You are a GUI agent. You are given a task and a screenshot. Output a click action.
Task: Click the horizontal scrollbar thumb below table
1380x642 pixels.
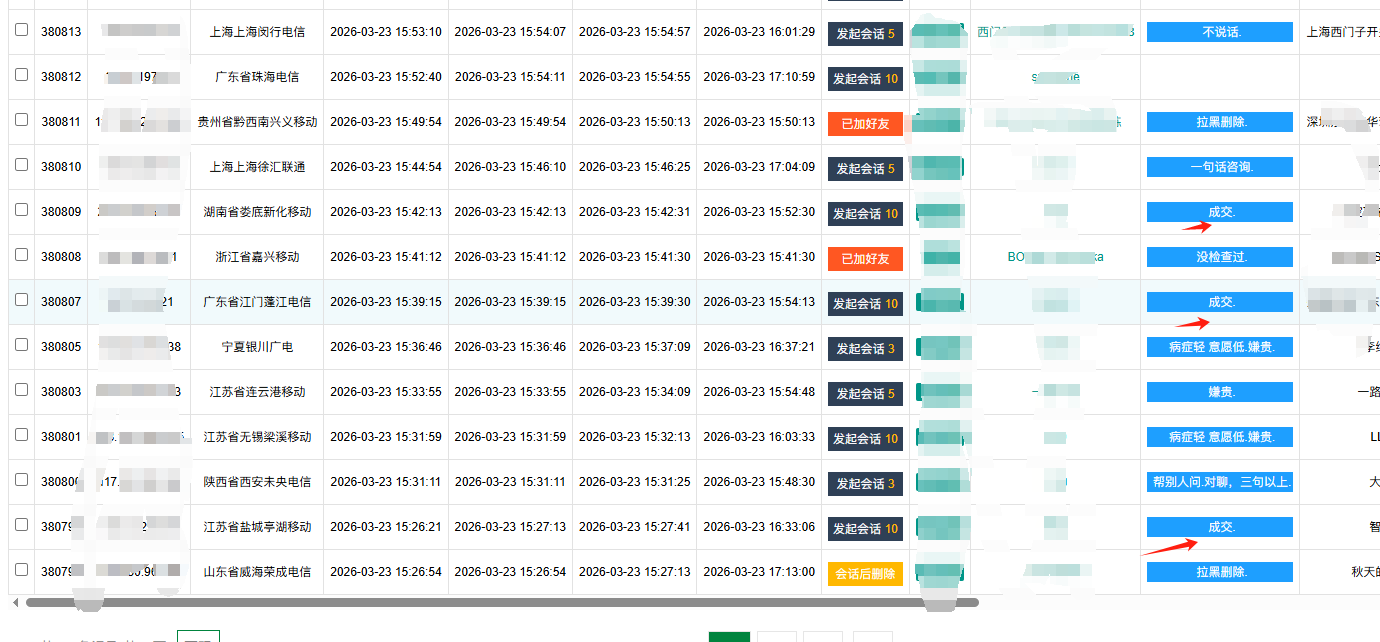tap(500, 602)
